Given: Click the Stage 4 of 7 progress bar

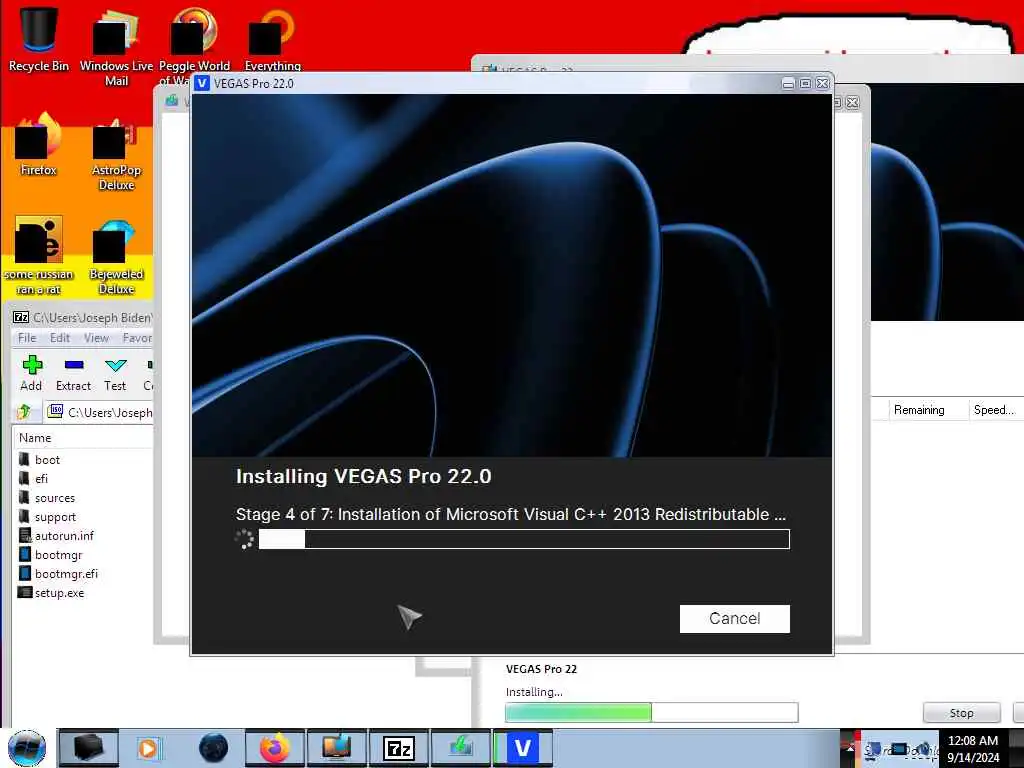Looking at the screenshot, I should [524, 539].
